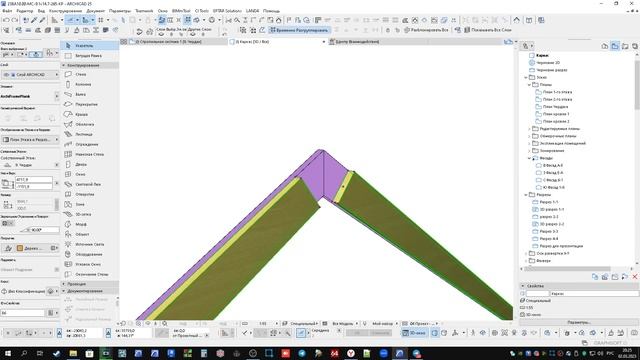Open the Teamwork menu
Screen dimensions: 640x360
click(x=144, y=11)
